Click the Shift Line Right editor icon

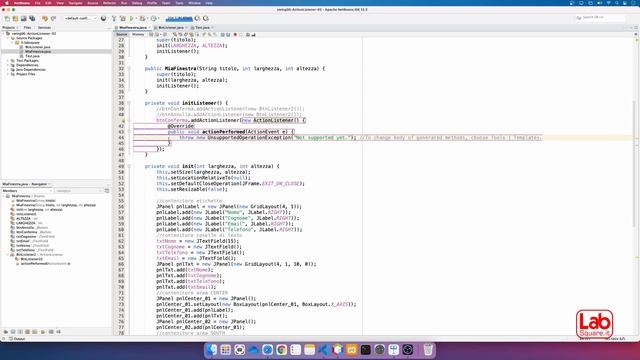tap(228, 35)
